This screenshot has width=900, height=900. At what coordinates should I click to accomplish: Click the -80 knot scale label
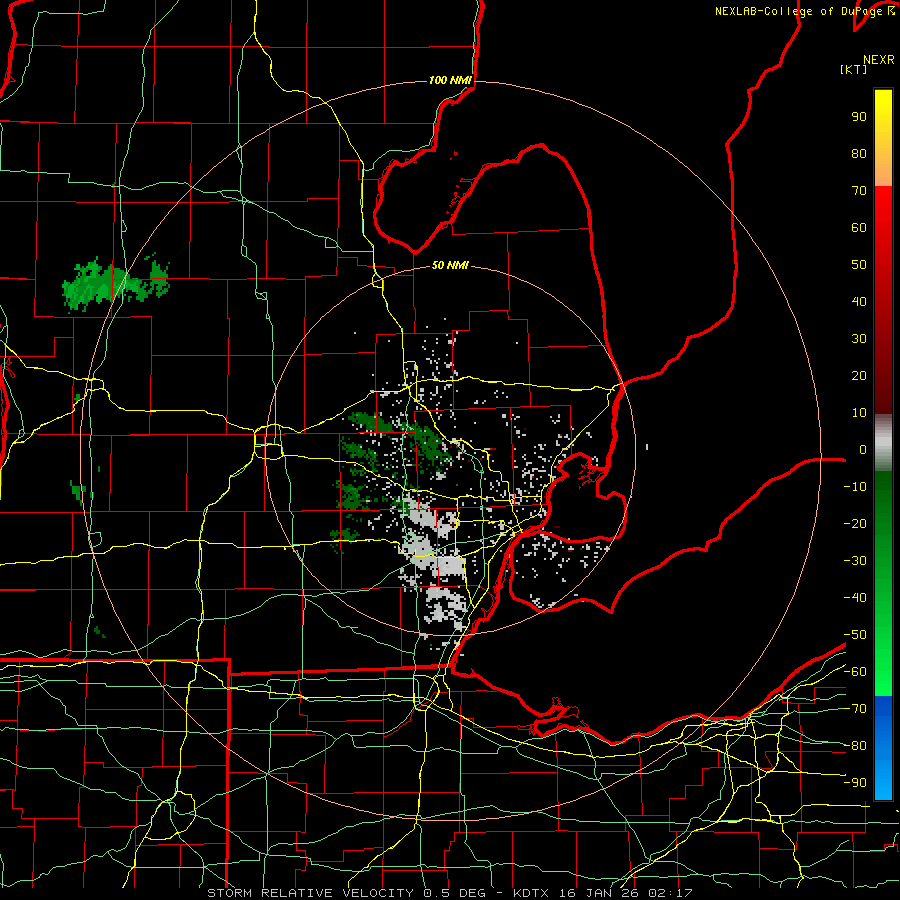(x=855, y=746)
